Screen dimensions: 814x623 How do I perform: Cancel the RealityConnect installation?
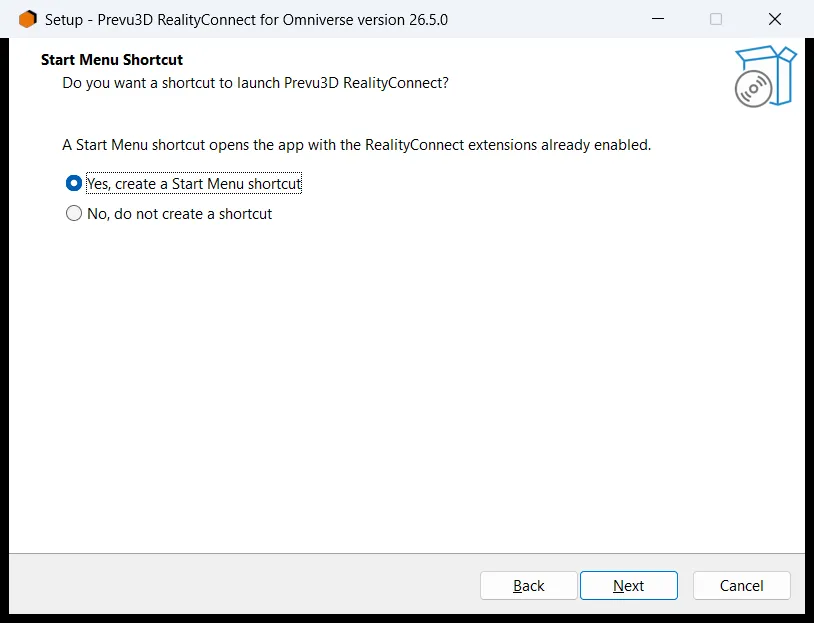click(x=741, y=586)
